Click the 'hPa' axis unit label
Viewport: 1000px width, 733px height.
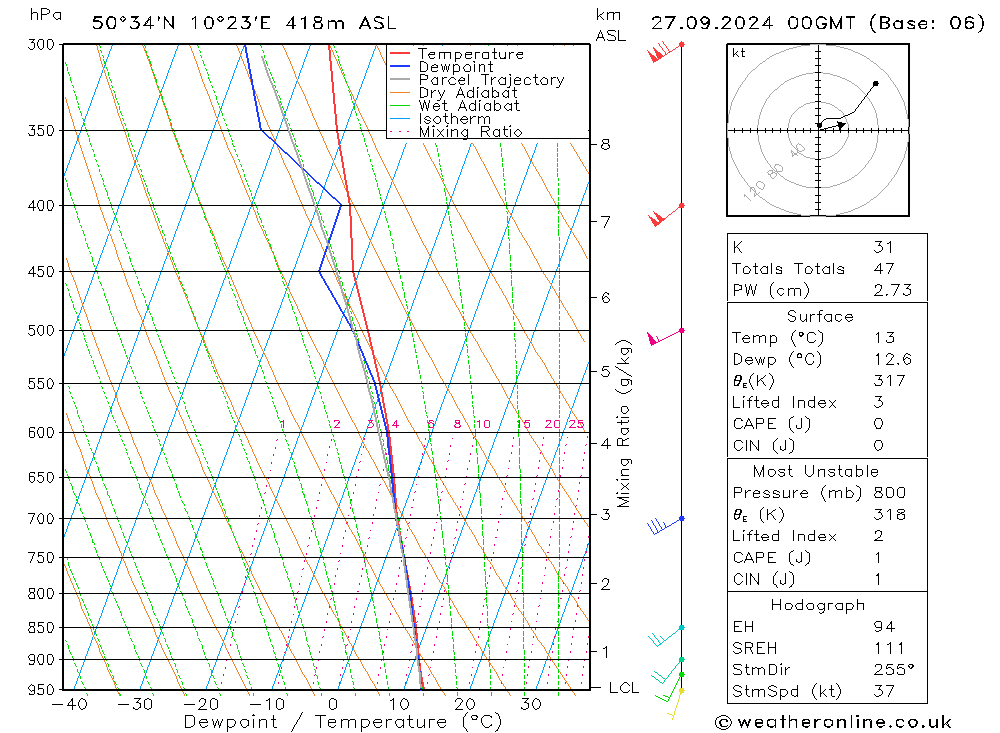46,15
